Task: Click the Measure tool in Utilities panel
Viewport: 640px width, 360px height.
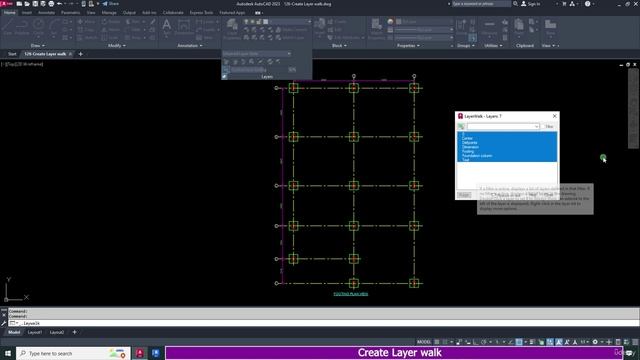Action: pyautogui.click(x=489, y=27)
